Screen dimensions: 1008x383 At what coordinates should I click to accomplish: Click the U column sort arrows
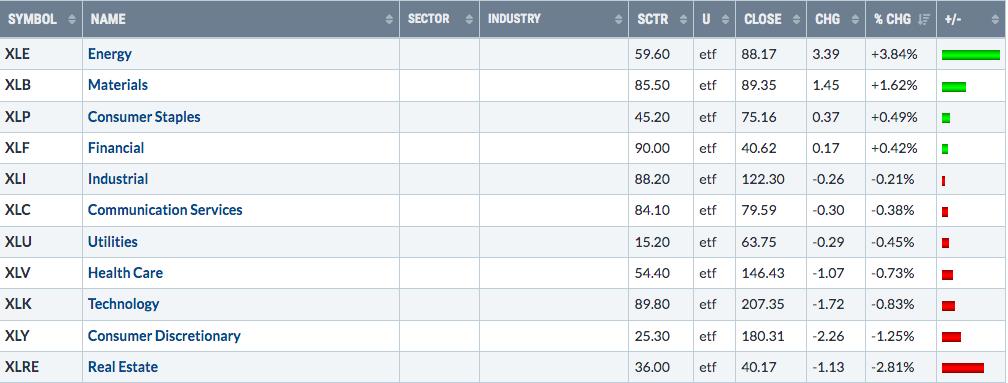tap(725, 19)
